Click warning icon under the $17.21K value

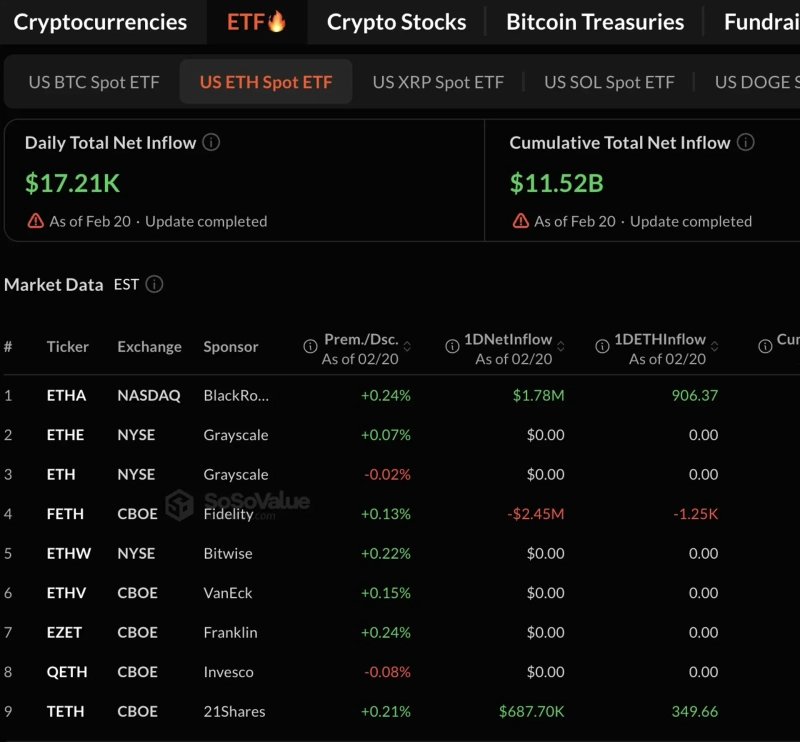(36, 221)
